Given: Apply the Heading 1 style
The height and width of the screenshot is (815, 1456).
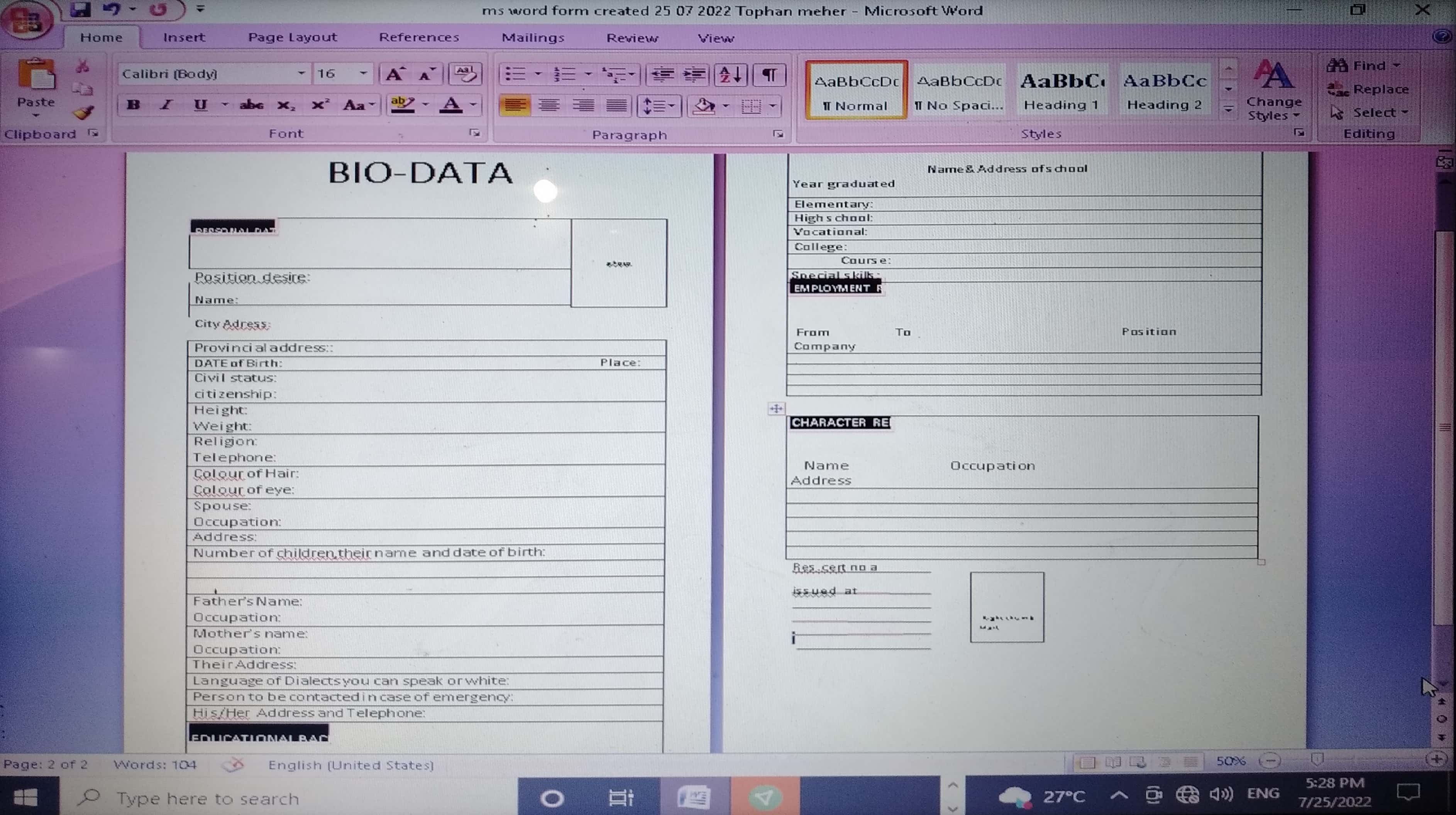Looking at the screenshot, I should (1062, 90).
